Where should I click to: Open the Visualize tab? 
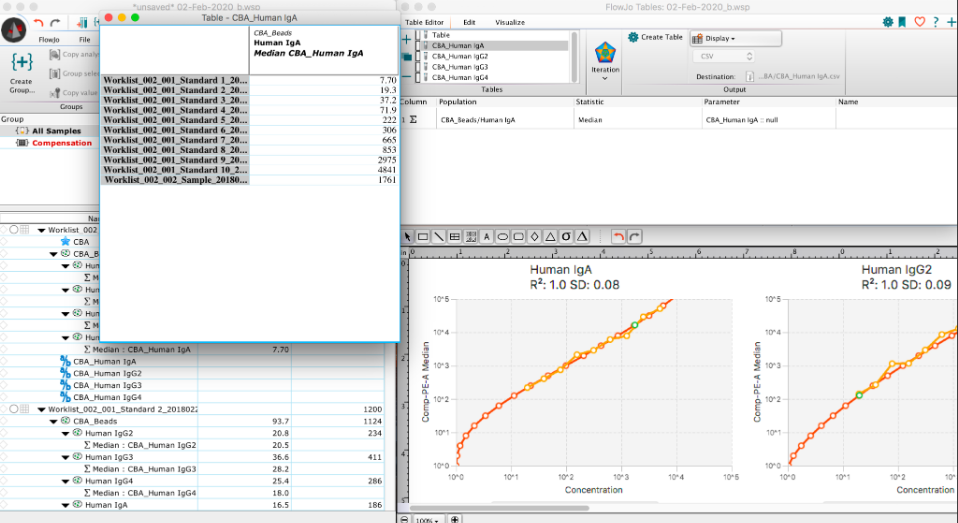click(x=510, y=22)
